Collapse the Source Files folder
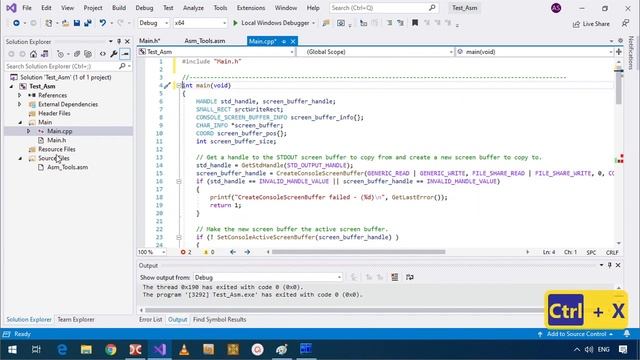 (20, 158)
